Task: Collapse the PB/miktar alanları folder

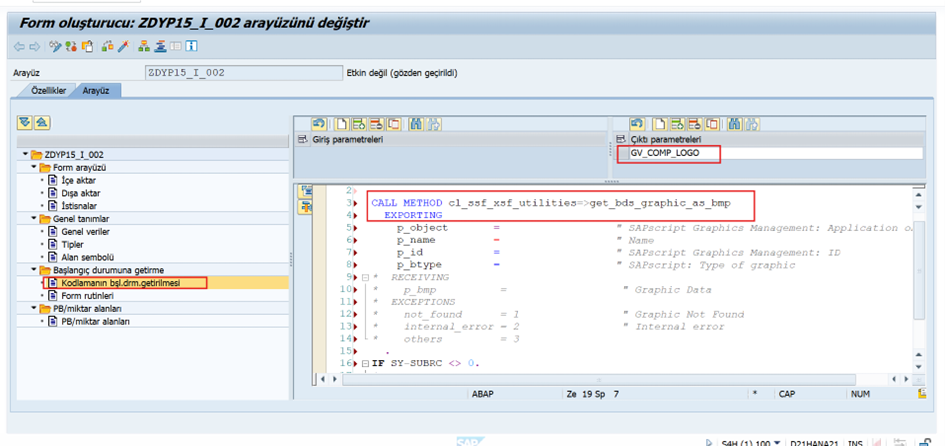Action: pyautogui.click(x=33, y=308)
